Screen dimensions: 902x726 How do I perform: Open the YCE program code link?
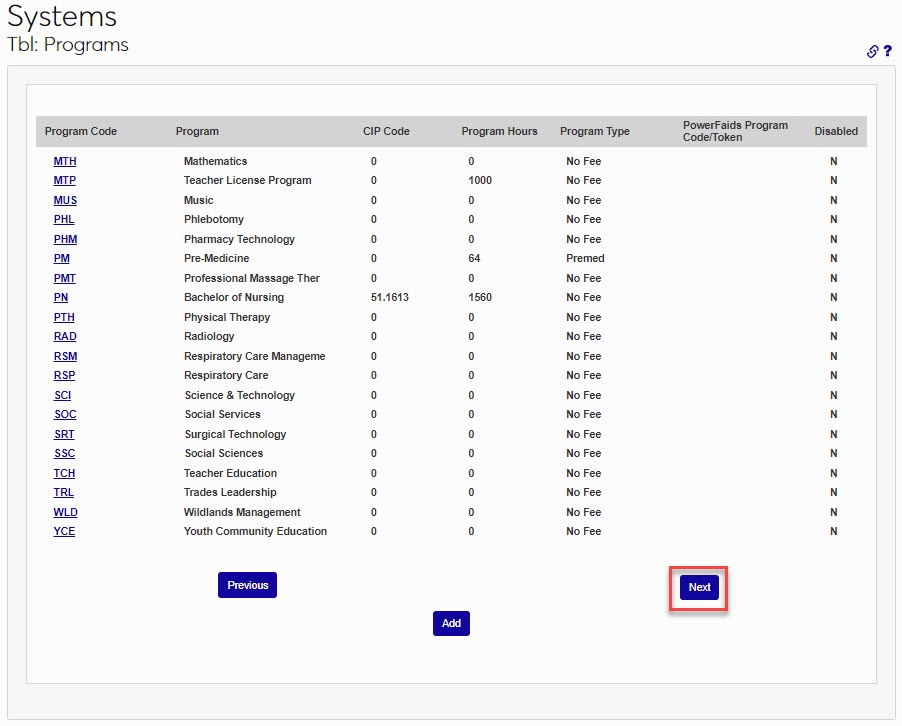(x=64, y=531)
